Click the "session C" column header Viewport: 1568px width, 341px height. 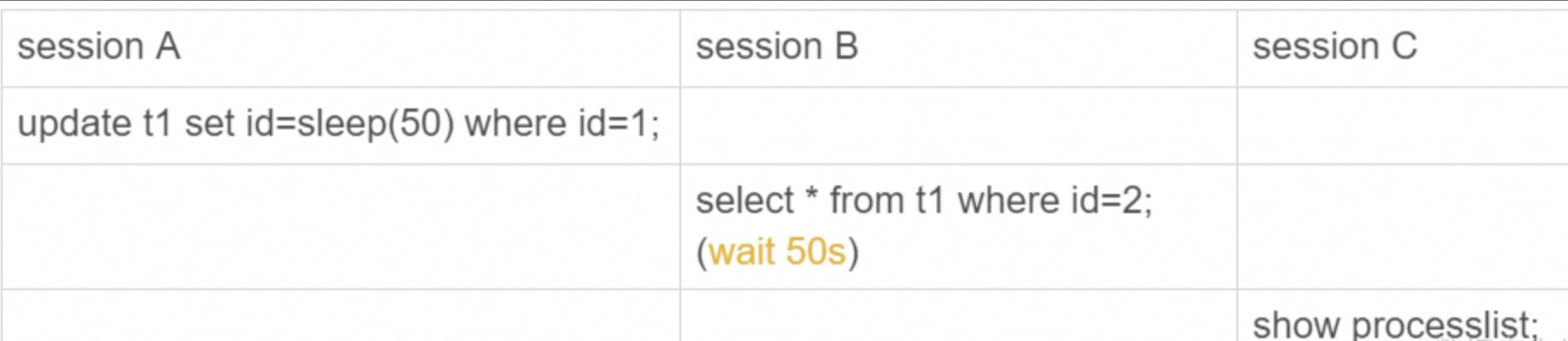point(1334,46)
